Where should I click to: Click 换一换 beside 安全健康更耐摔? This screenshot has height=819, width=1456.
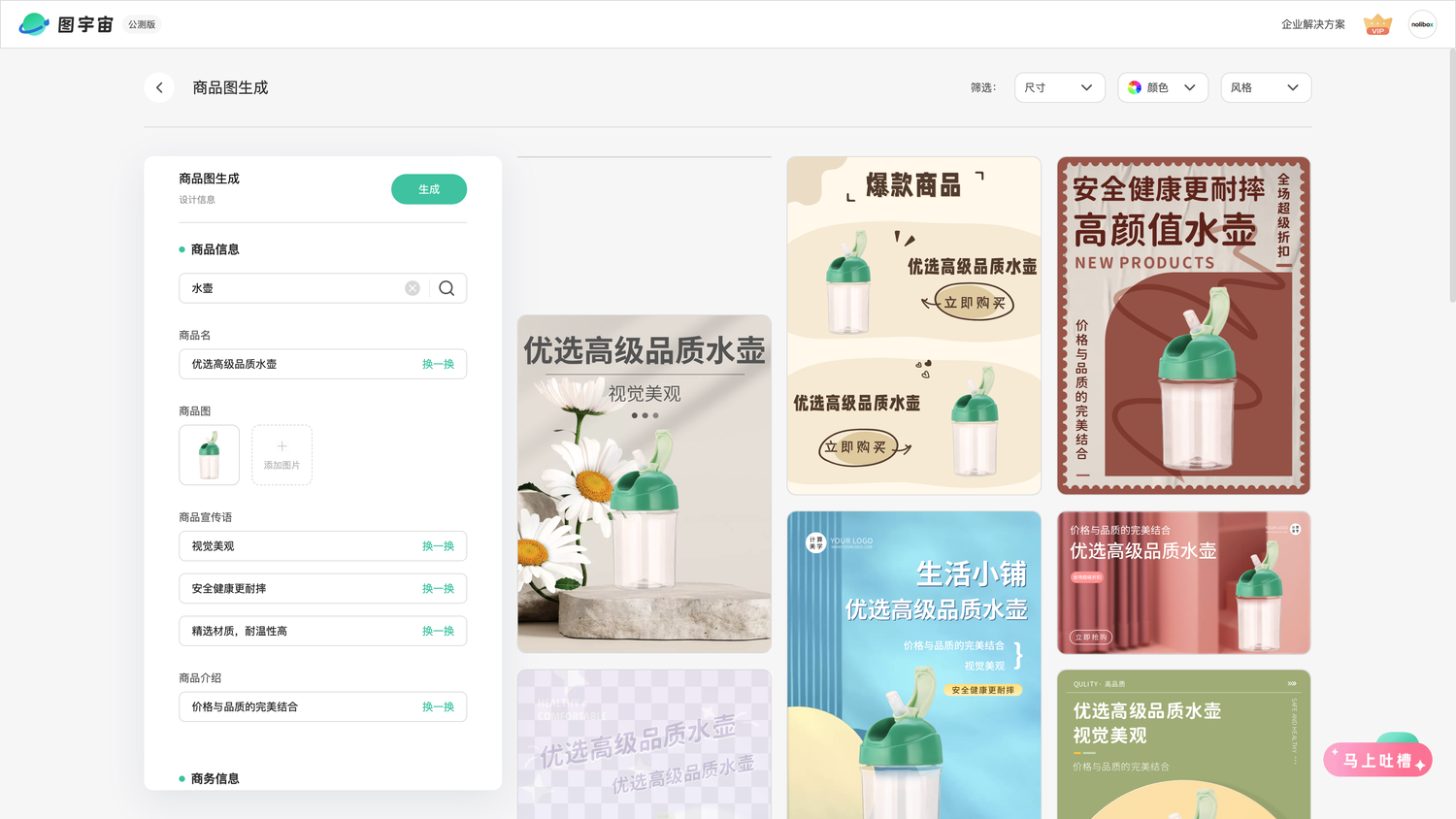click(438, 589)
